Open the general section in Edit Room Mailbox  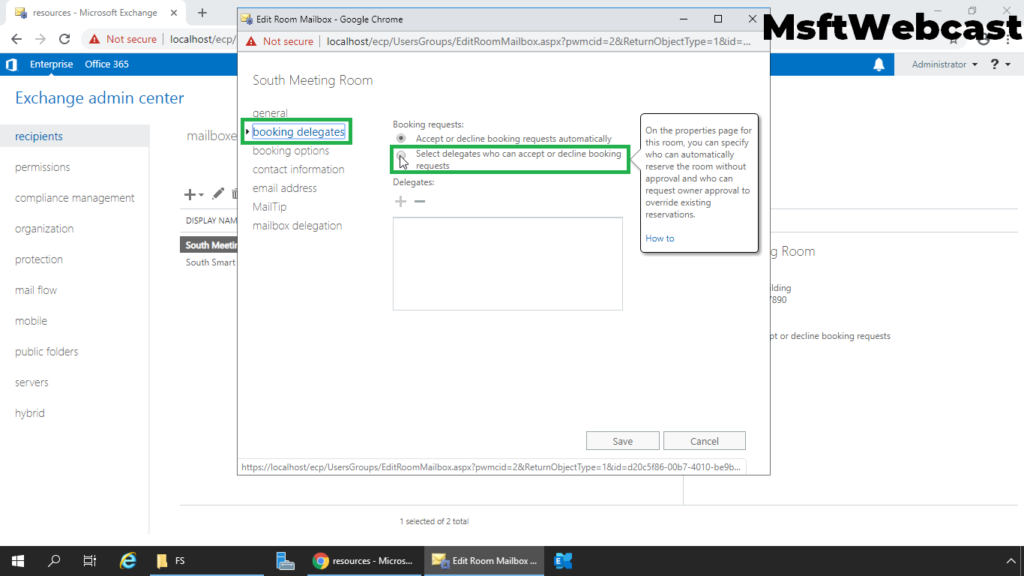(x=270, y=113)
